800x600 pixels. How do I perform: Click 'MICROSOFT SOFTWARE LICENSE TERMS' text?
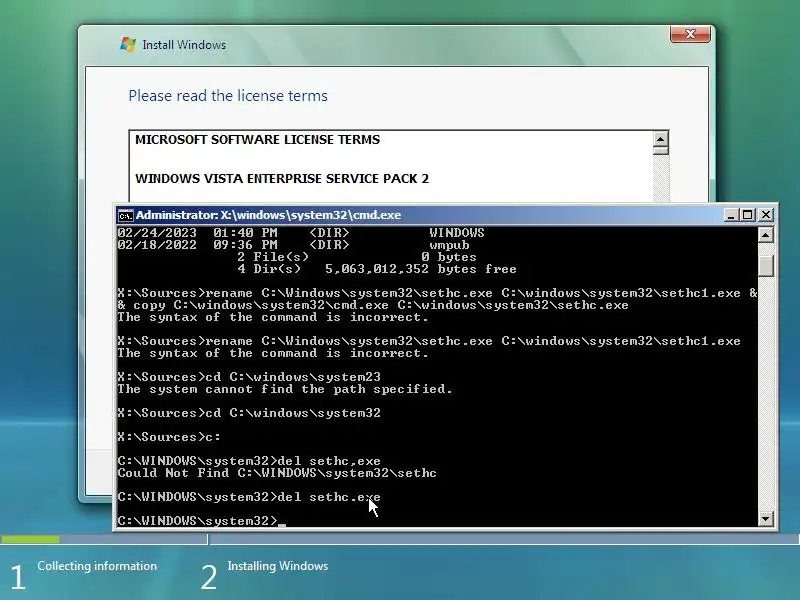point(258,139)
